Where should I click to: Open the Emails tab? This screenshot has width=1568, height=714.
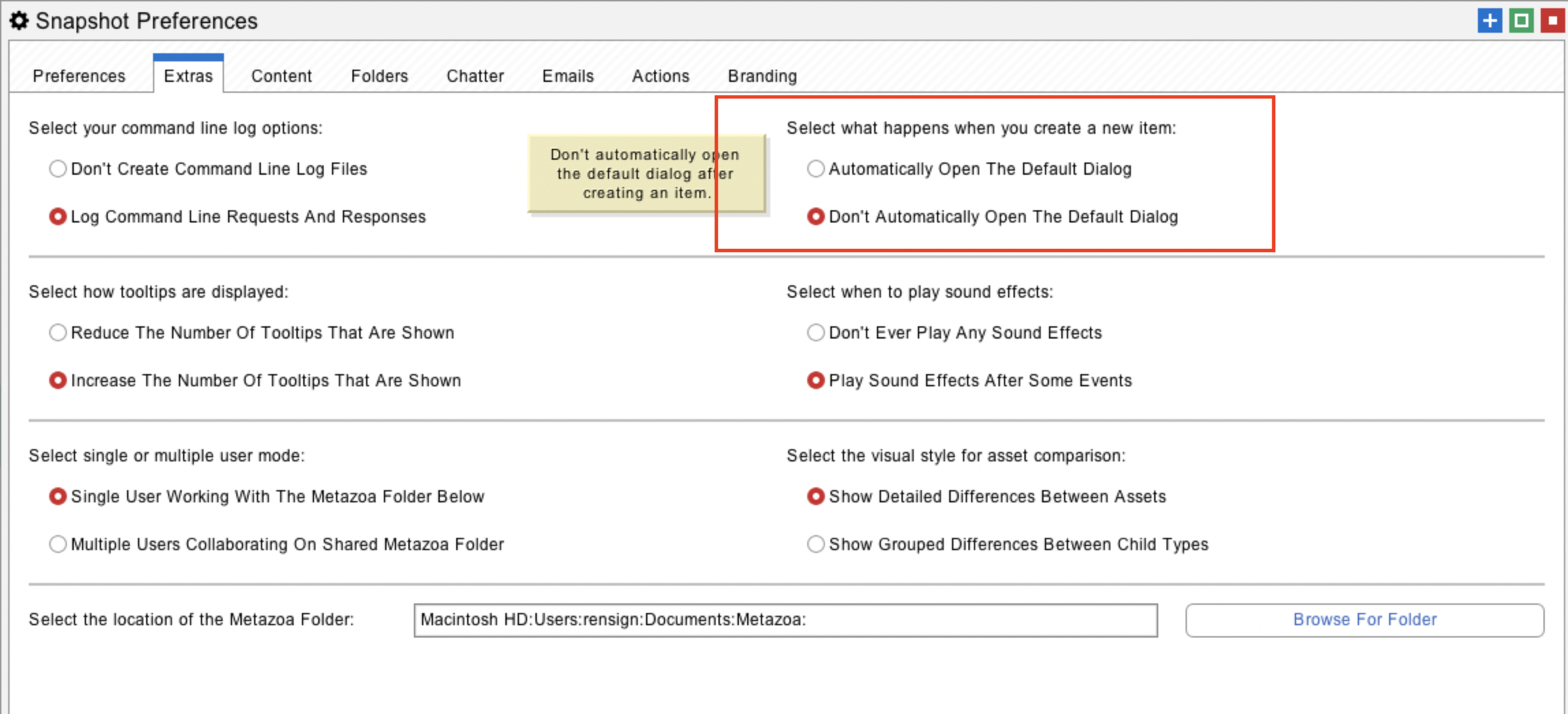(568, 76)
